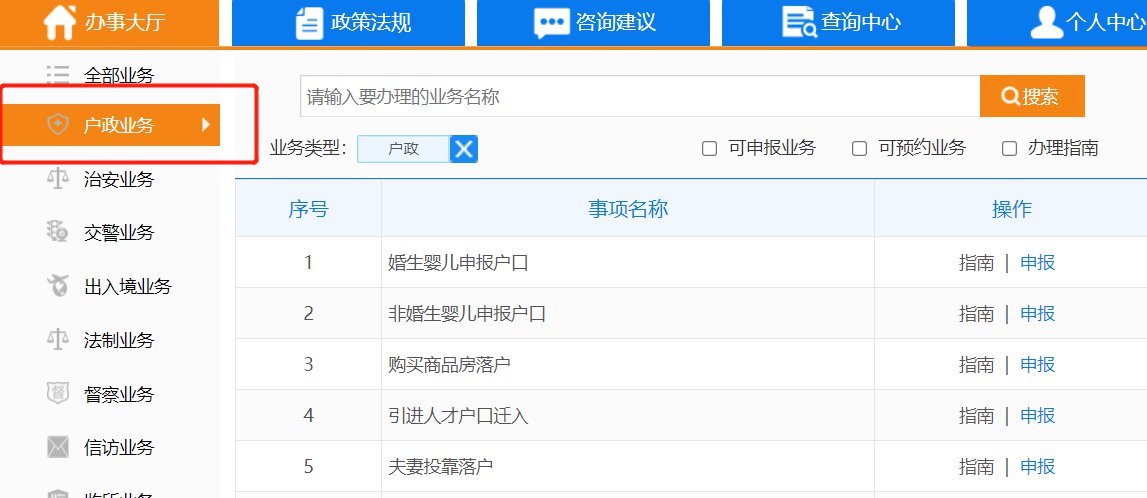The image size is (1147, 498).
Task: Go to the 查询中心 tab
Action: [x=838, y=23]
